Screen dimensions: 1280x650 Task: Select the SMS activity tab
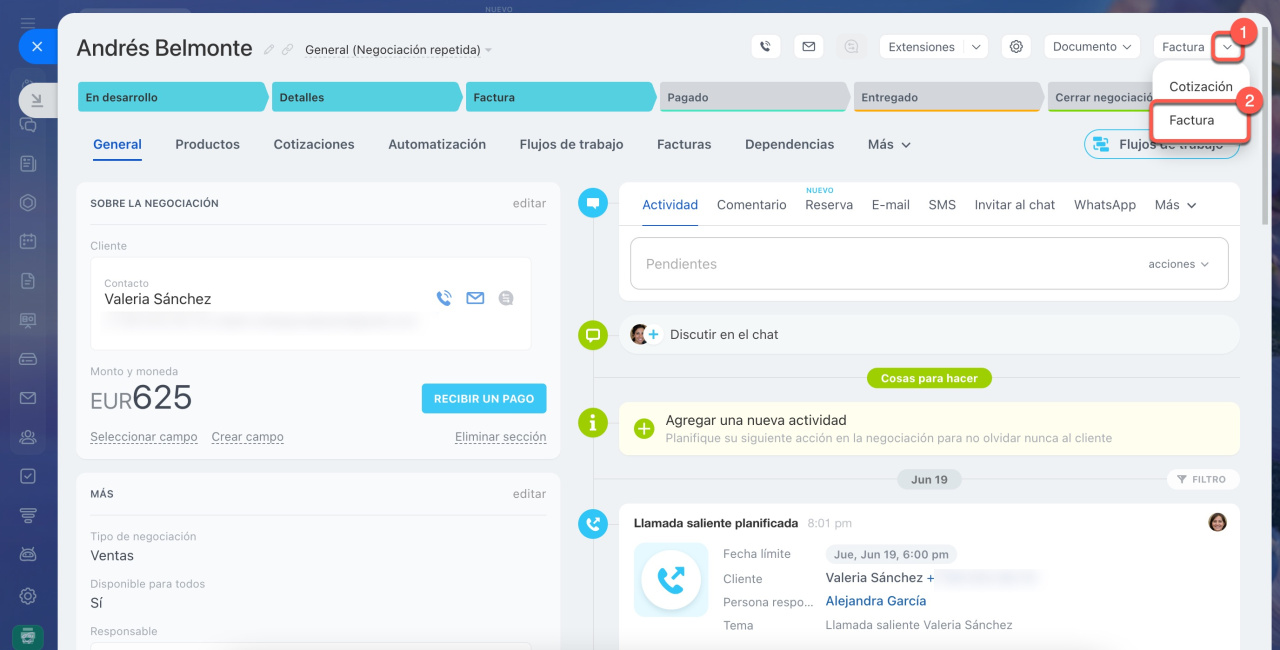[x=942, y=205]
